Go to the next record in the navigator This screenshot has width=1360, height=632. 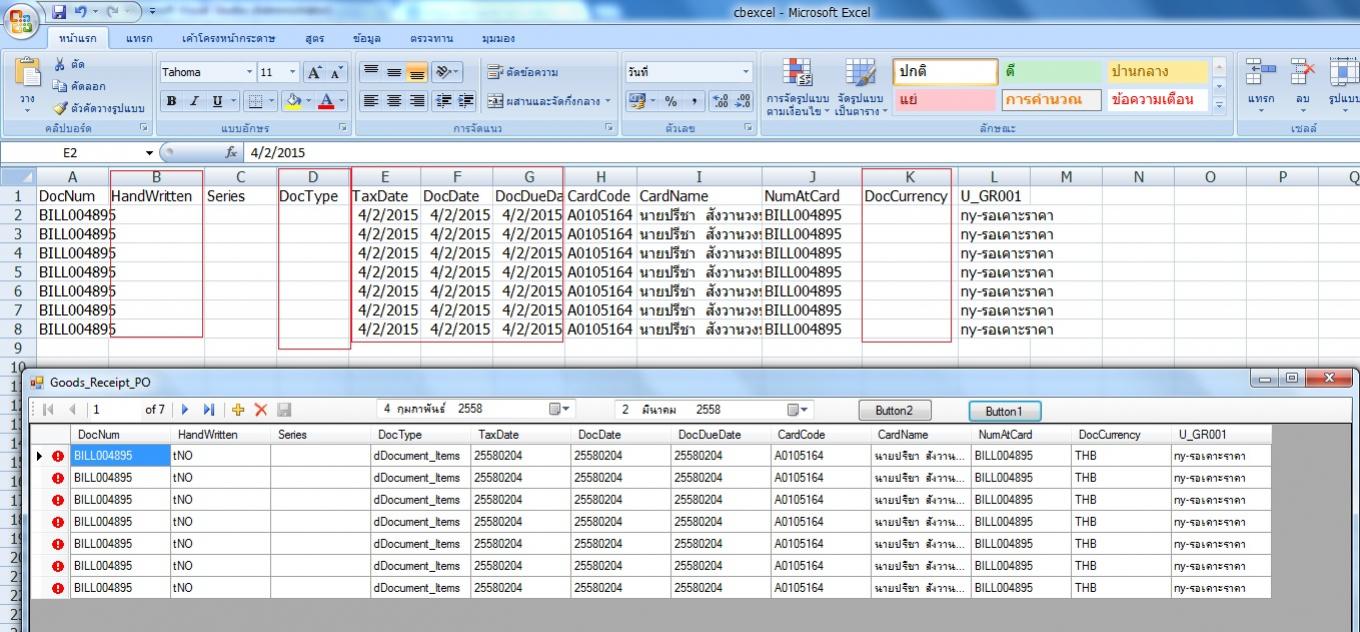[185, 410]
